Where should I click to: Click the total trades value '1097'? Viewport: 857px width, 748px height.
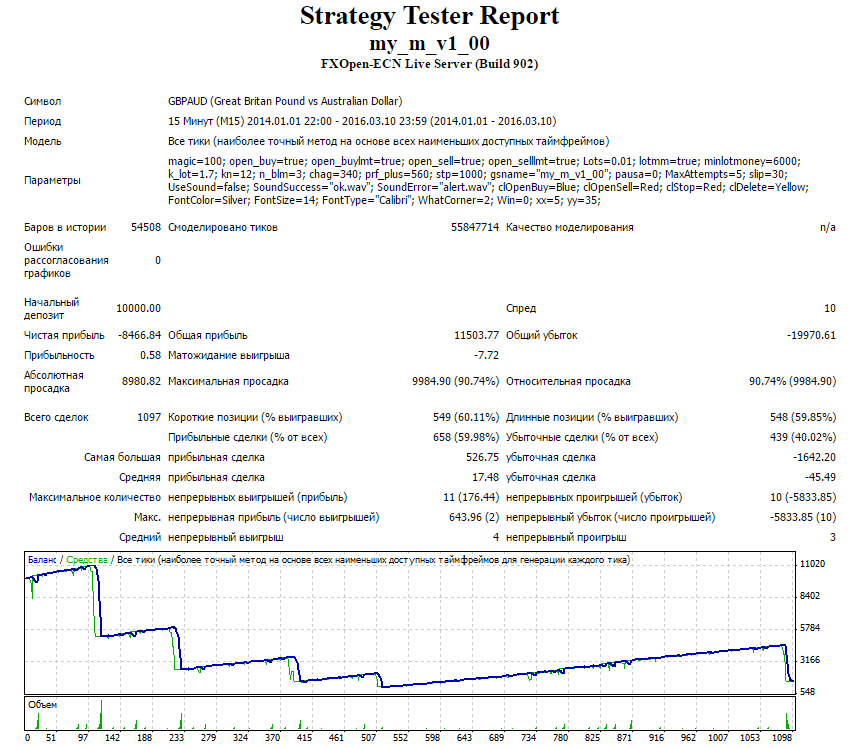(149, 417)
